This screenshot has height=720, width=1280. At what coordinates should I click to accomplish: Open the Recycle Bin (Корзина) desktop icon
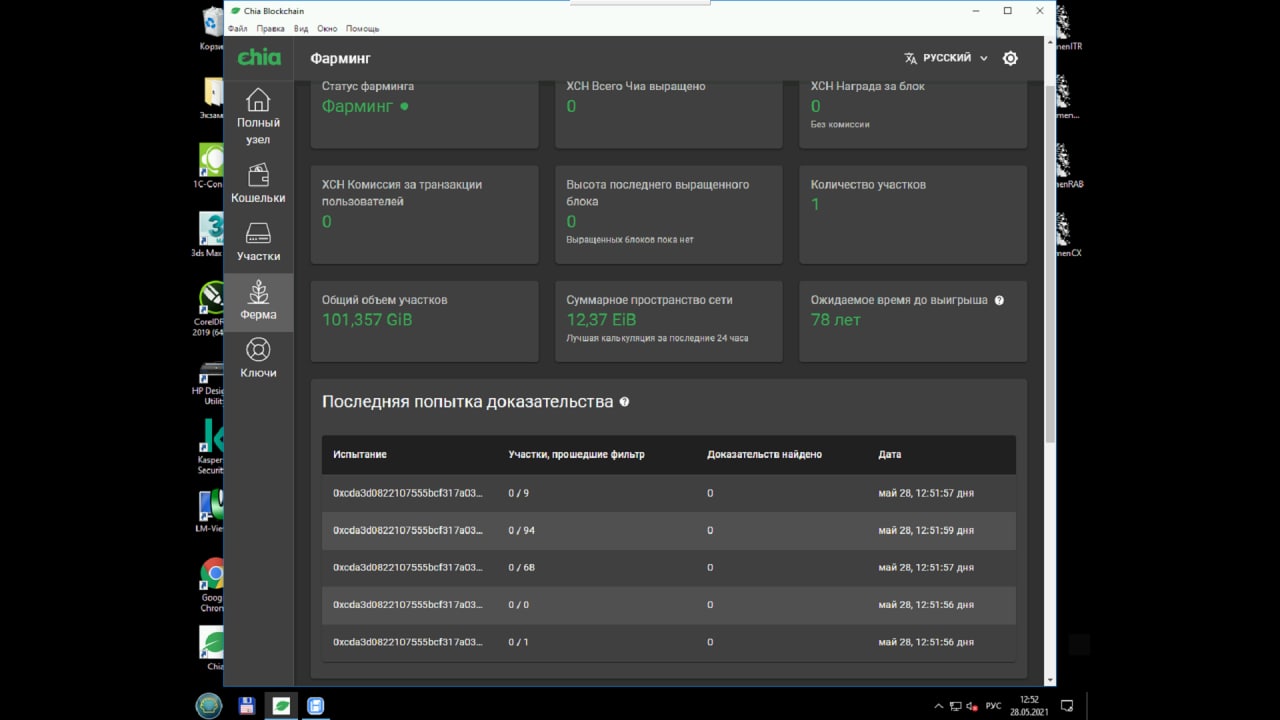pyautogui.click(x=212, y=28)
